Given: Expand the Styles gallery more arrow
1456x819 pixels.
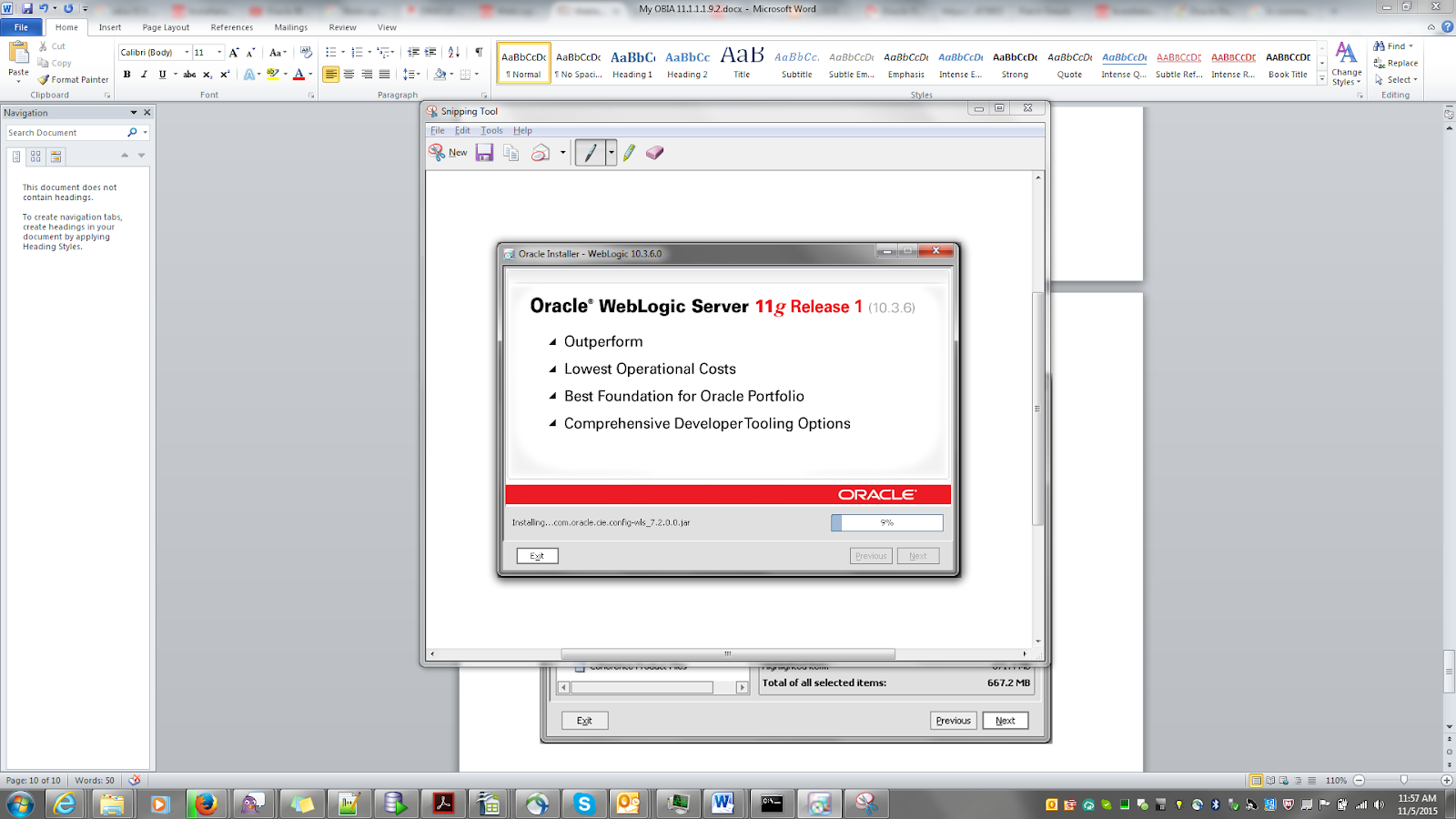Looking at the screenshot, I should click(1322, 80).
